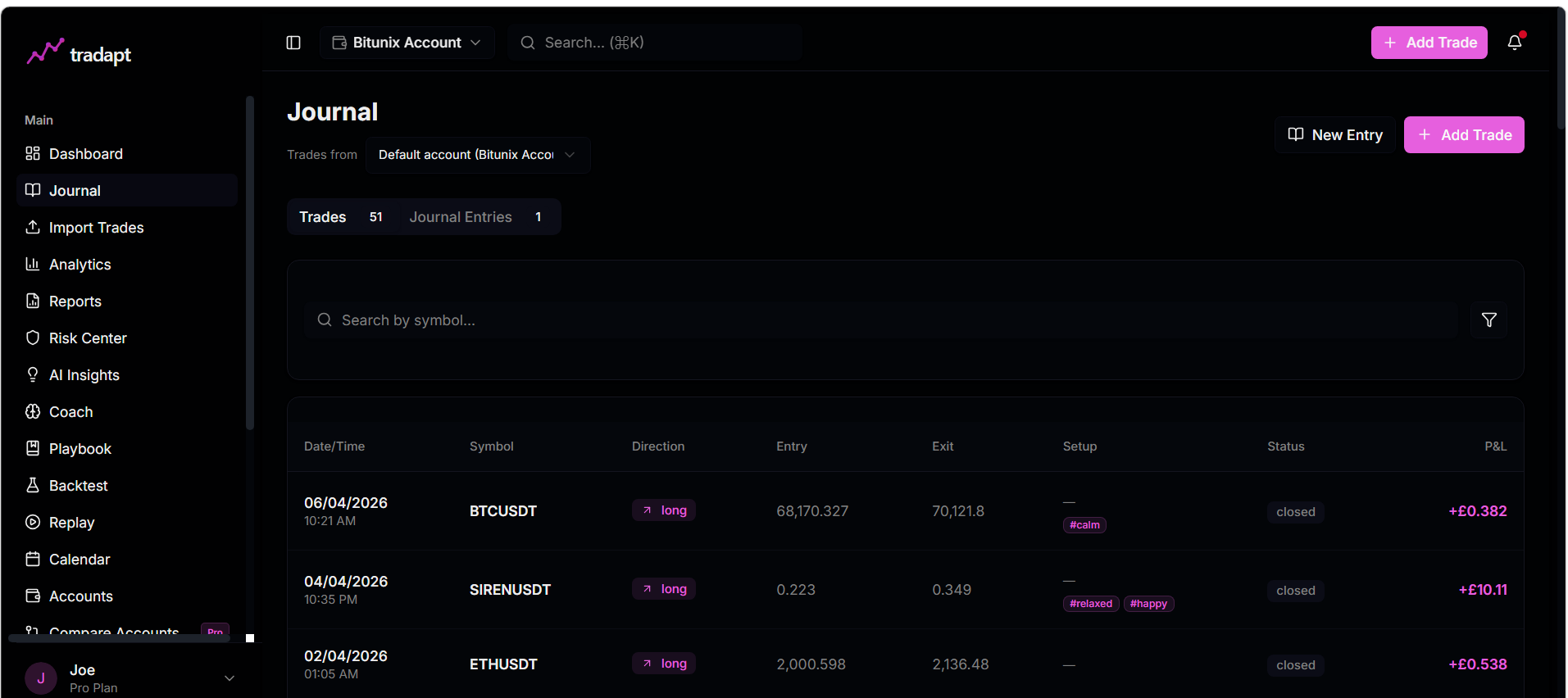1568x698 pixels.
Task: Click the Calendar icon in sidebar
Action: pos(33,559)
